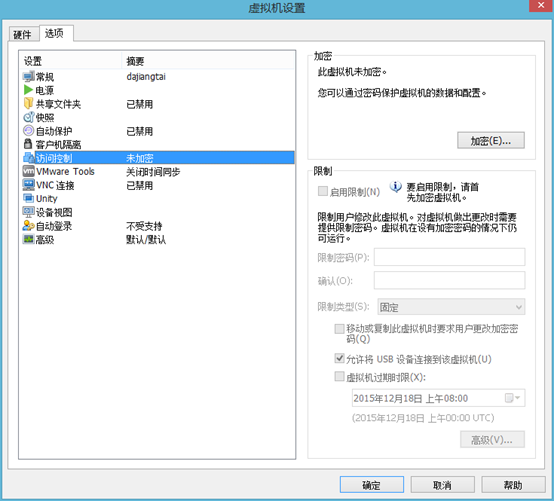The width and height of the screenshot is (554, 501).
Task: Click the 不受支持 summary text
Action: click(144, 226)
